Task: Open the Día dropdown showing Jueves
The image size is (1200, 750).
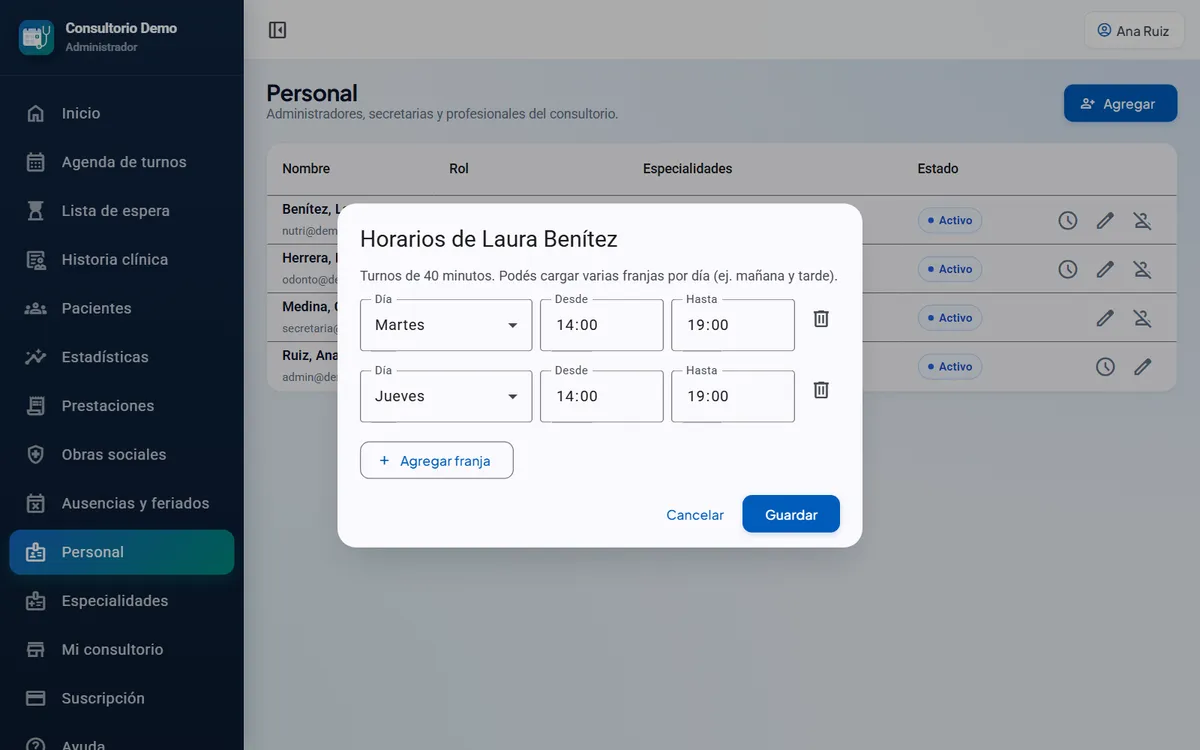Action: pyautogui.click(x=446, y=396)
